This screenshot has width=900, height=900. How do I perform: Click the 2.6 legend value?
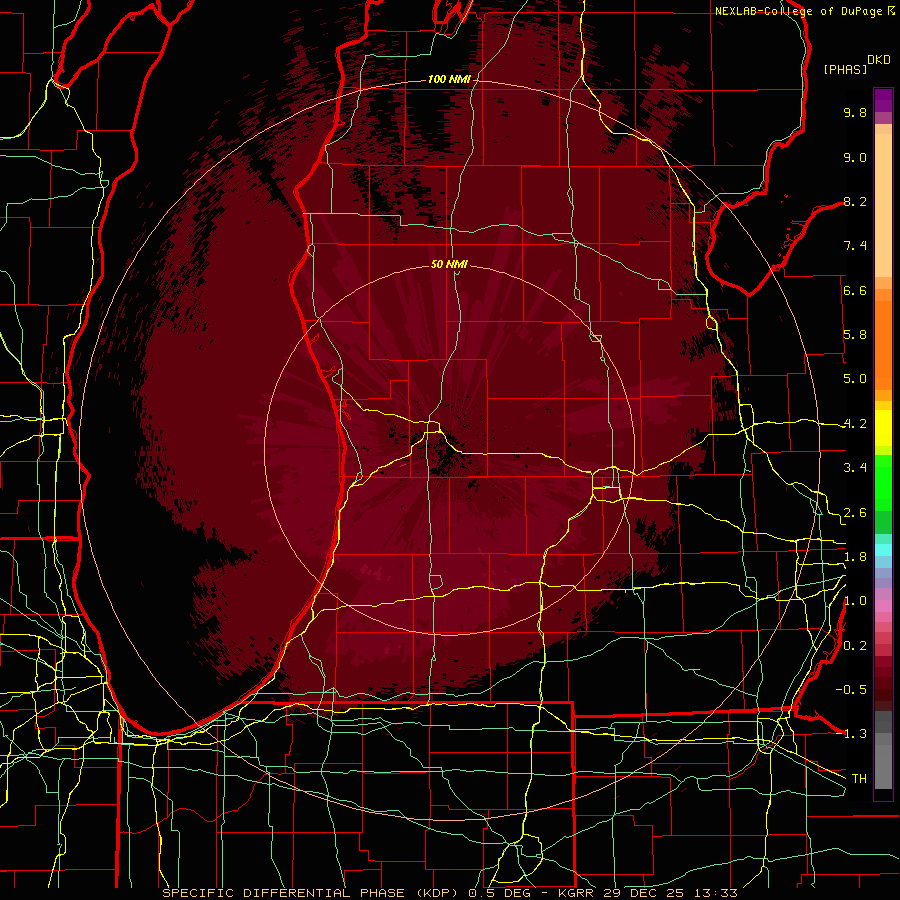coord(855,513)
